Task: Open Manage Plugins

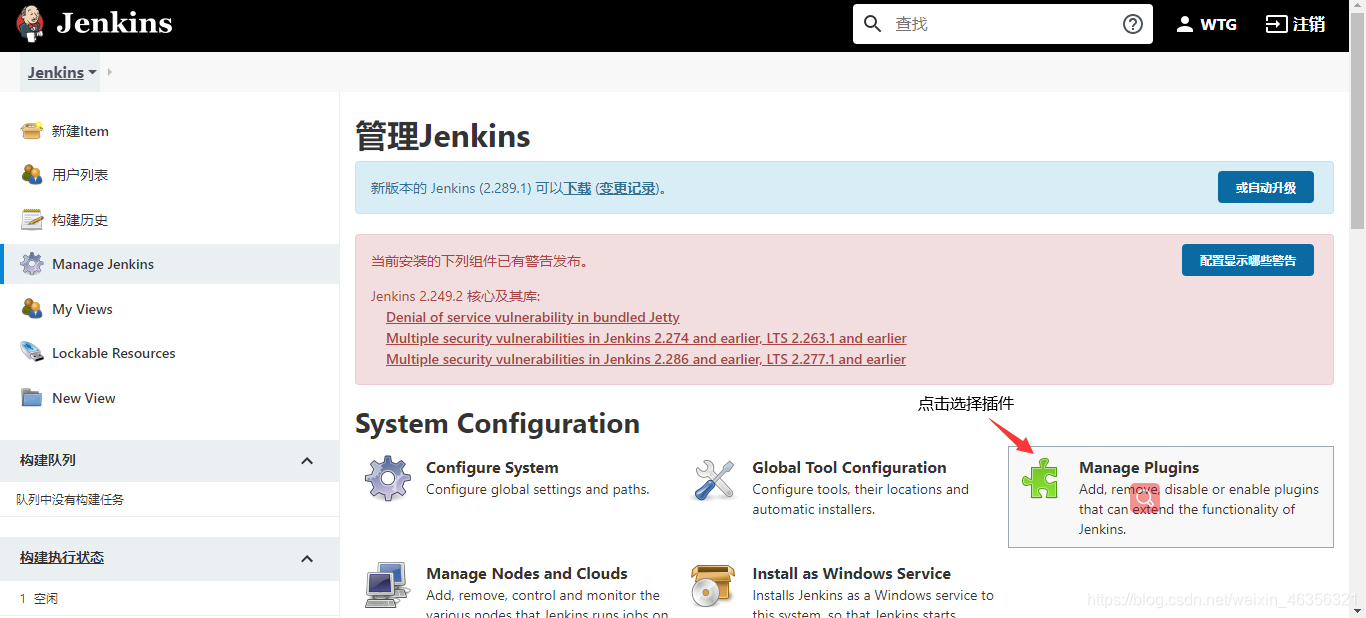Action: click(x=1139, y=467)
